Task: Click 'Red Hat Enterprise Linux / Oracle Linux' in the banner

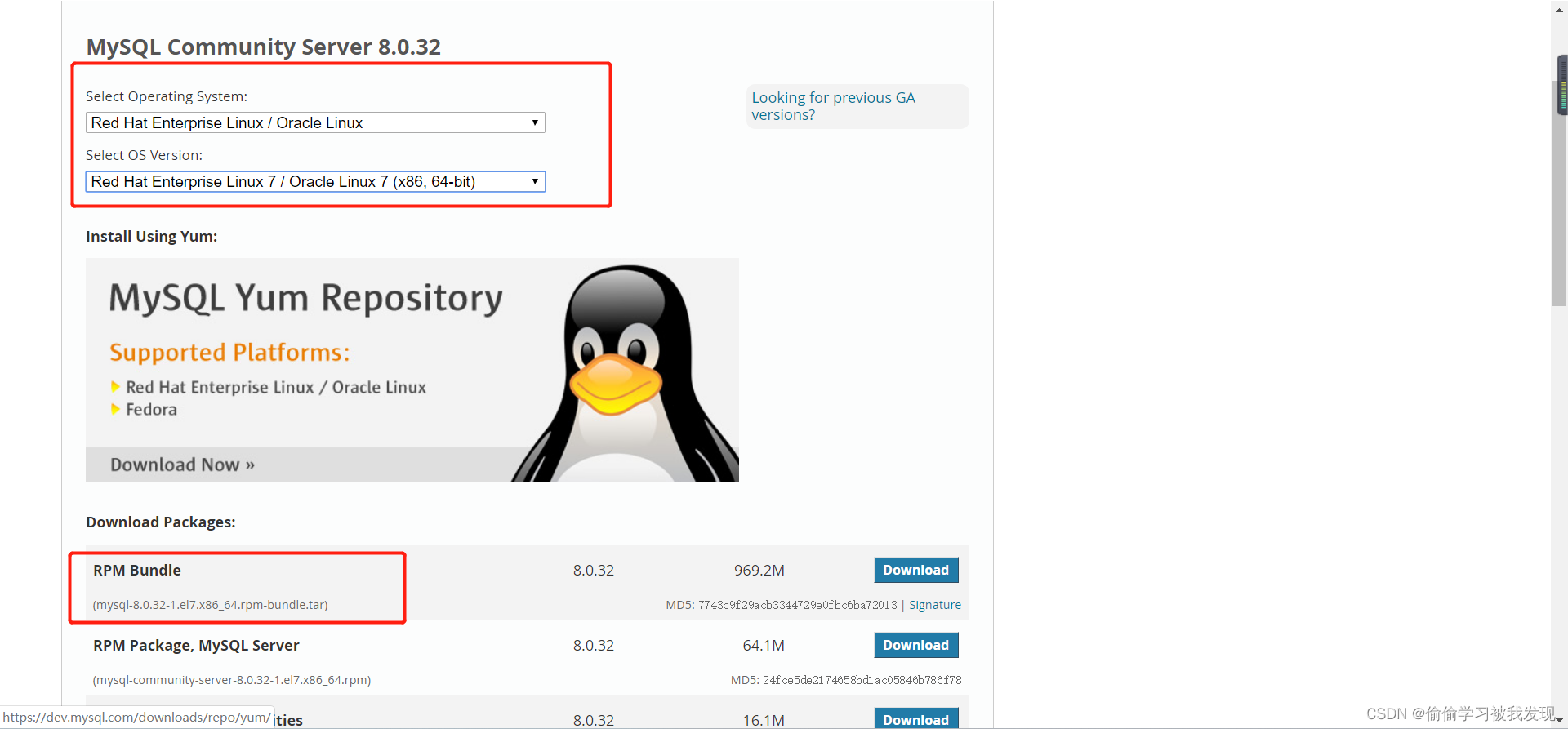Action: pyautogui.click(x=276, y=387)
